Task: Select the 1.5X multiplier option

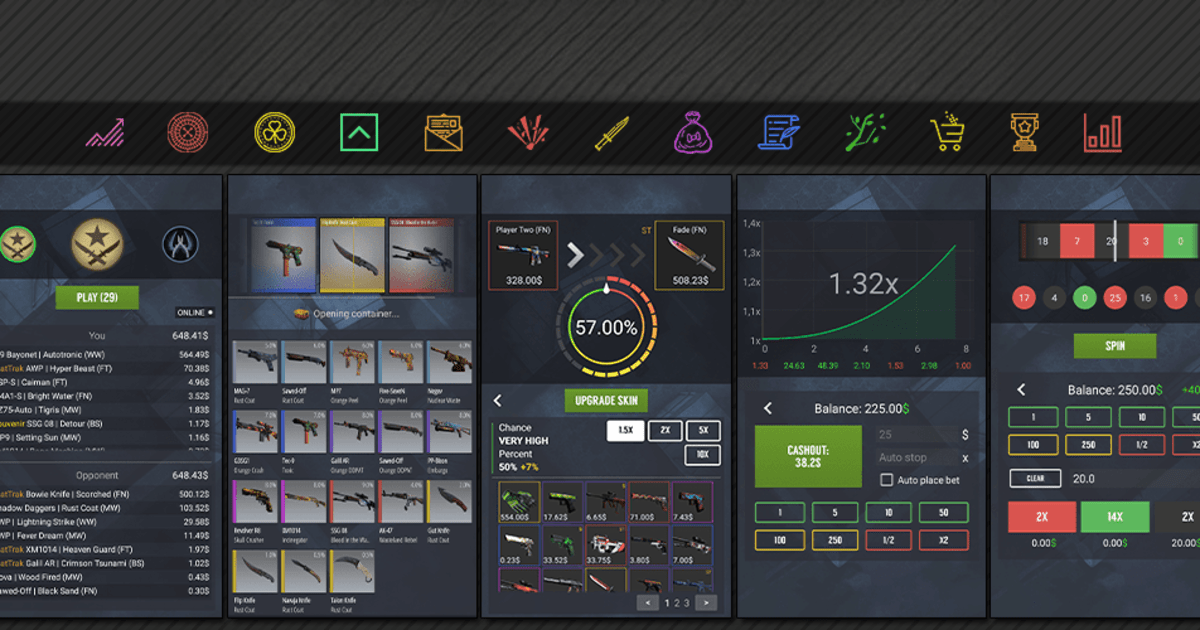Action: coord(624,431)
